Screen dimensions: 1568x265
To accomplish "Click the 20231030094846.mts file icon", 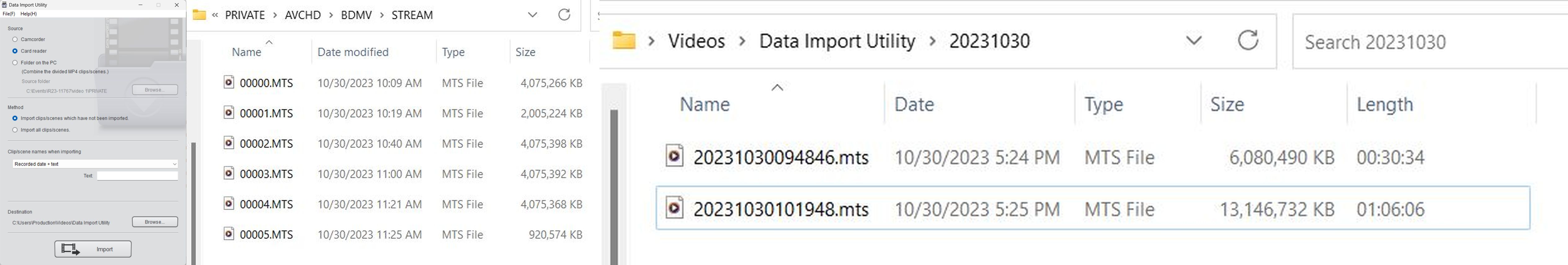I will [675, 156].
